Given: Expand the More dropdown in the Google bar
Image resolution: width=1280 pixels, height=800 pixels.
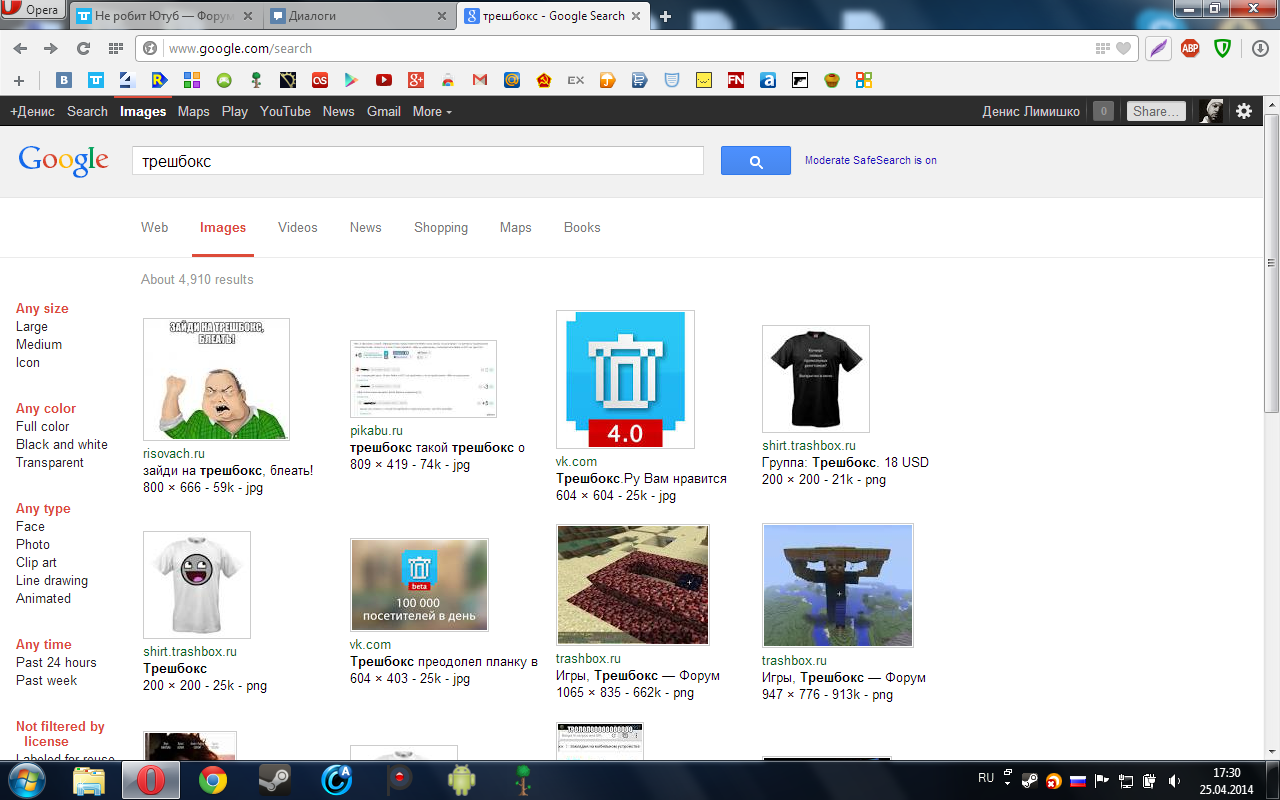Looking at the screenshot, I should (432, 111).
